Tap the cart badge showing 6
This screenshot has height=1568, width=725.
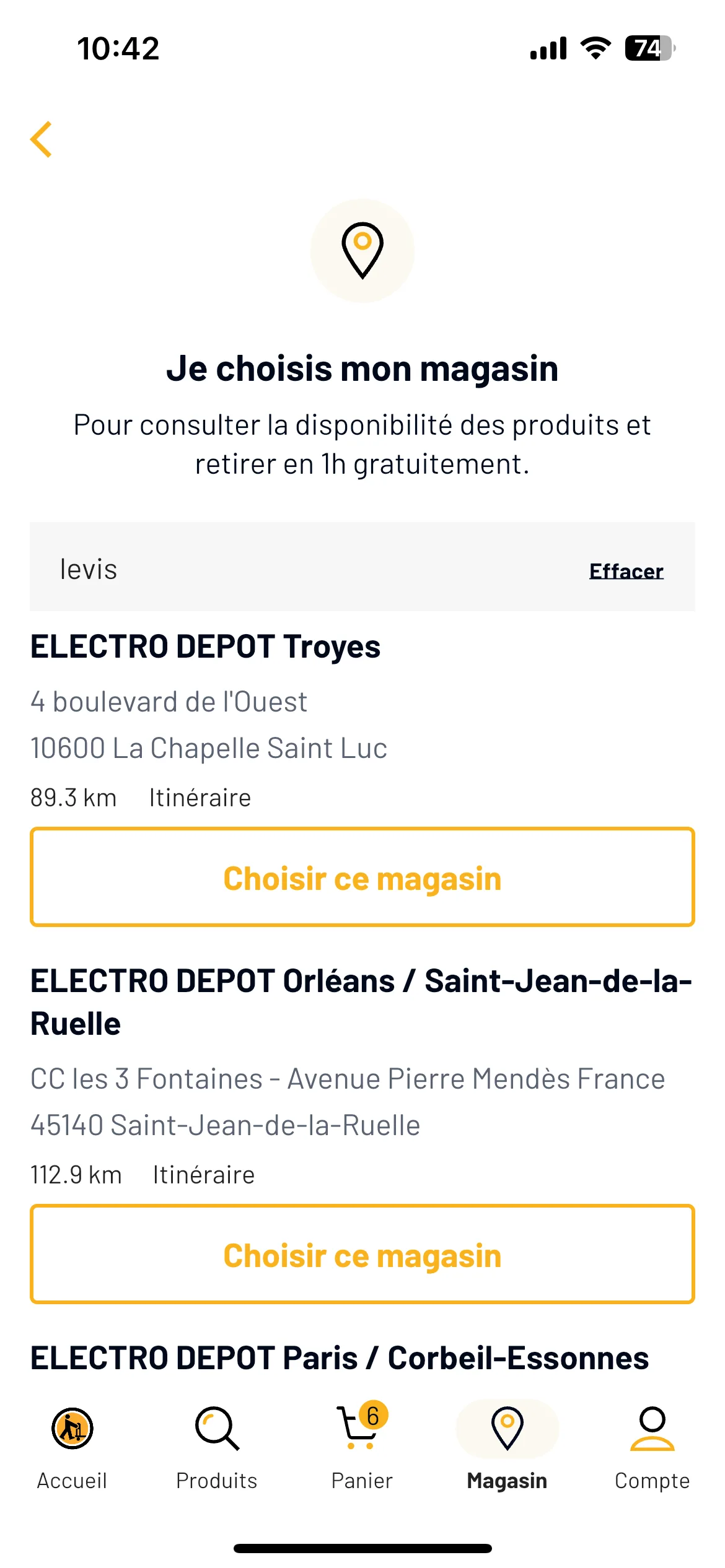point(373,1415)
